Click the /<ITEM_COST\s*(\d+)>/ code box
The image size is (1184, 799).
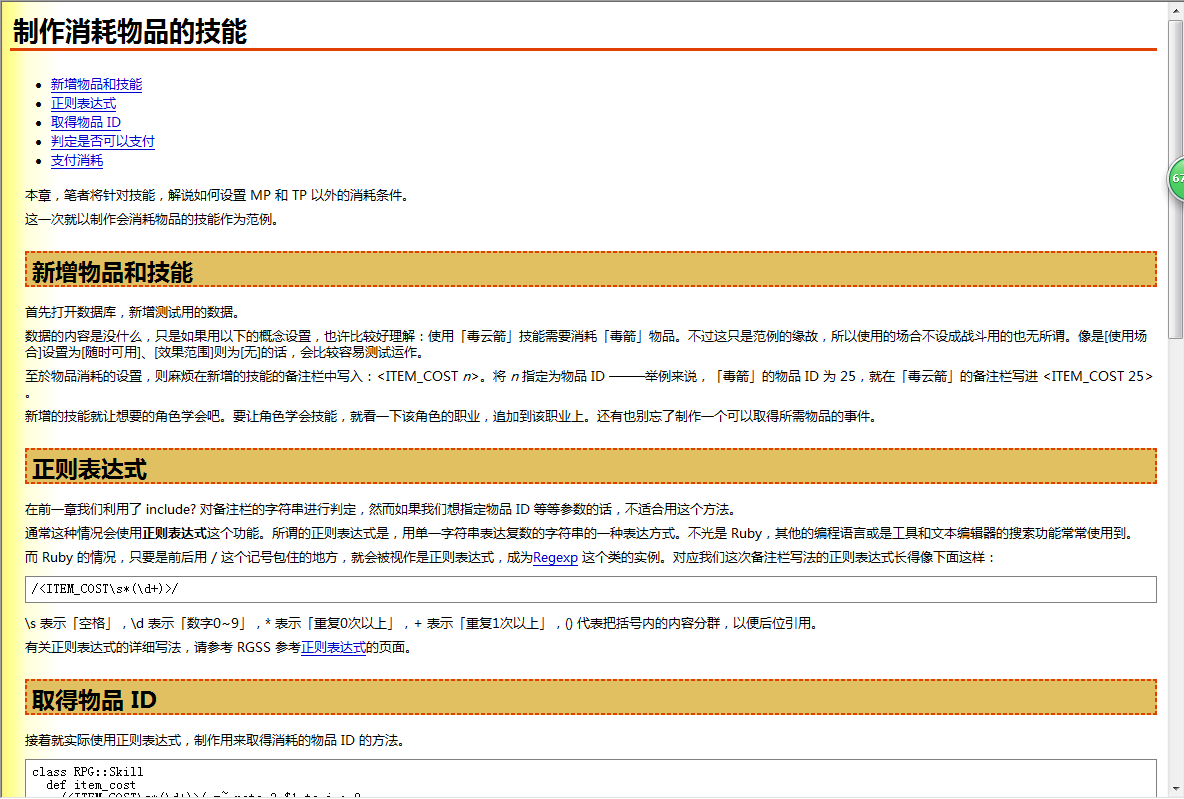coord(590,590)
